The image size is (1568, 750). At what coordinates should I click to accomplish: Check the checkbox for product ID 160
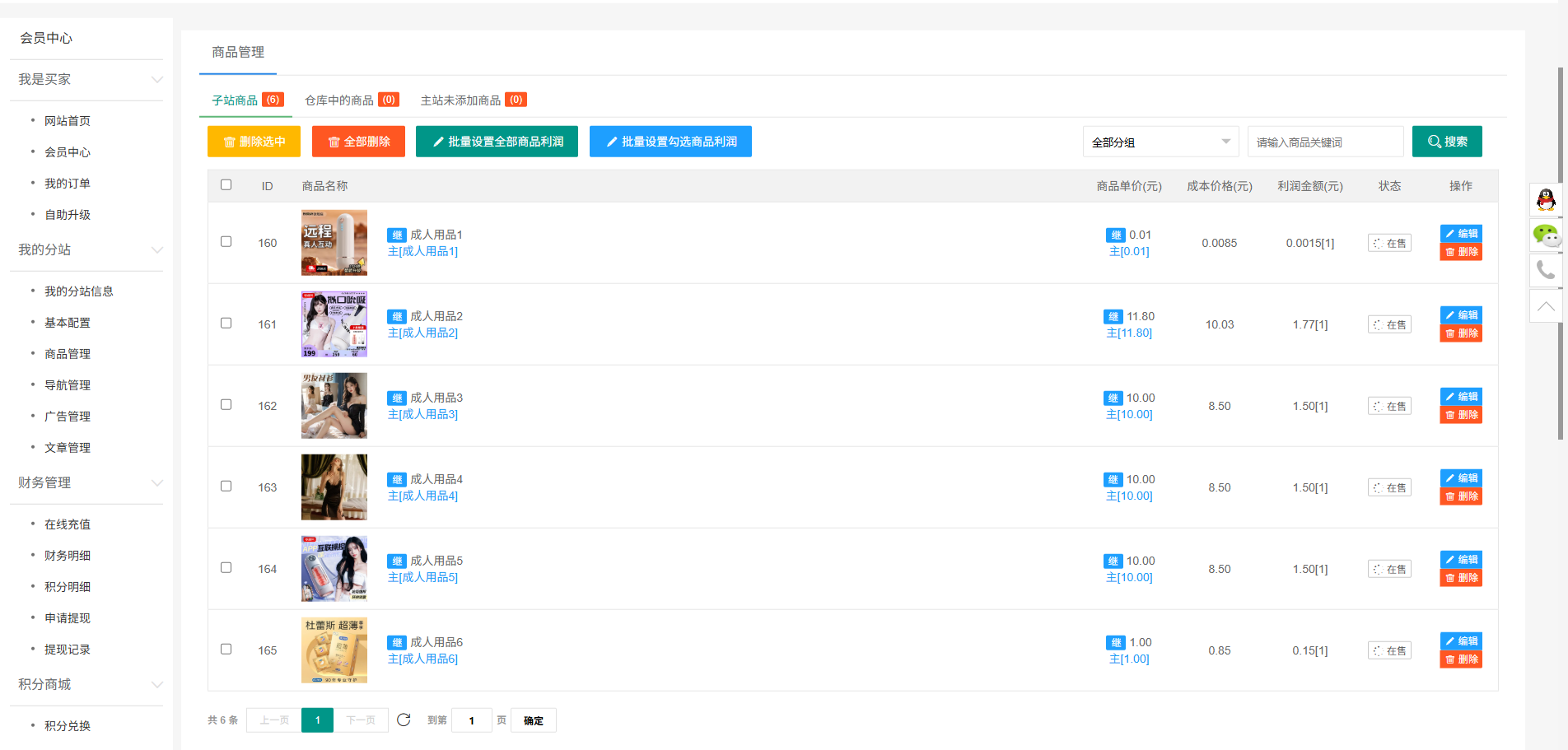pyautogui.click(x=226, y=242)
